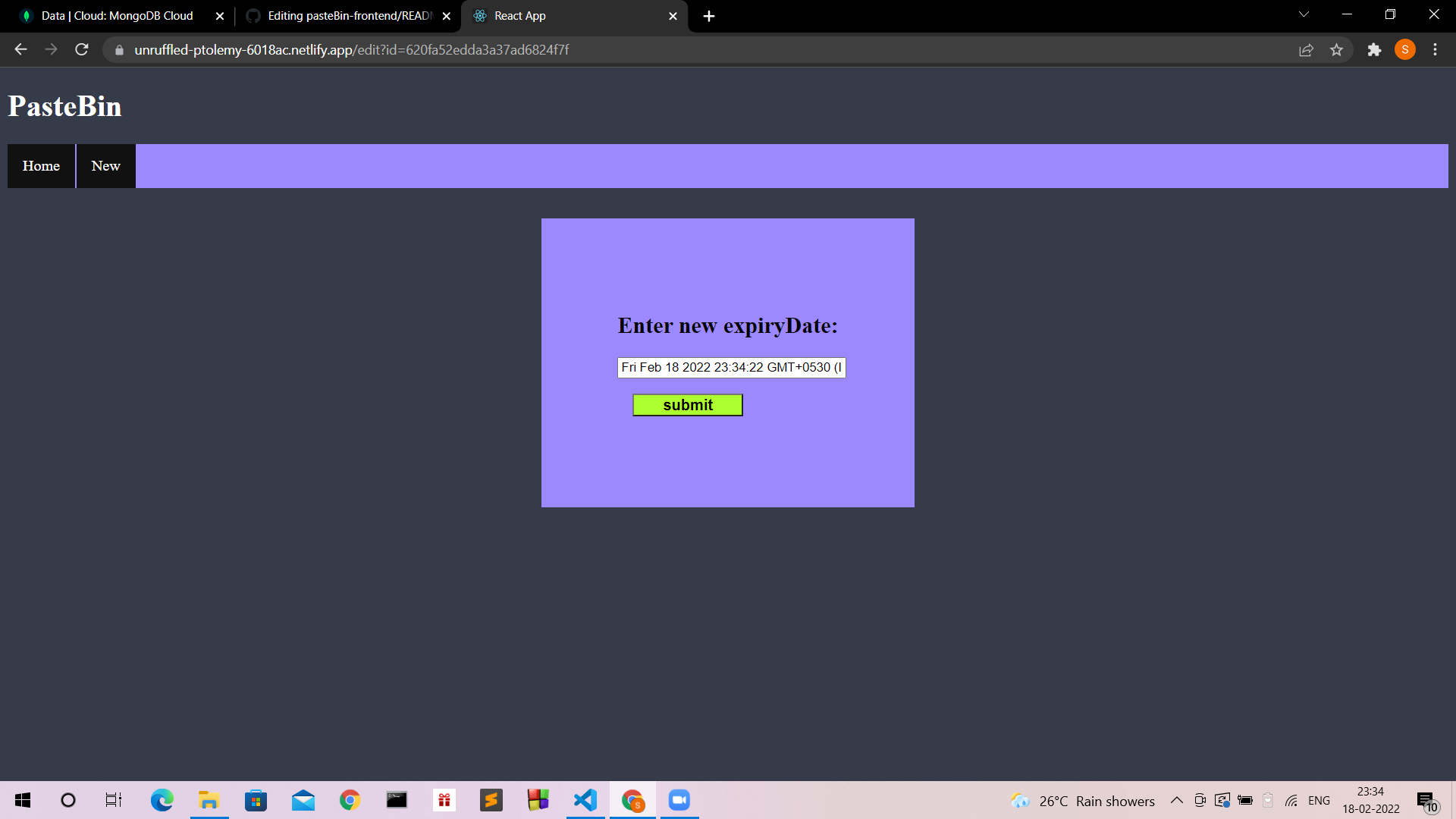The image size is (1456, 819).
Task: Open the Chrome three-dot menu
Action: coord(1435,49)
